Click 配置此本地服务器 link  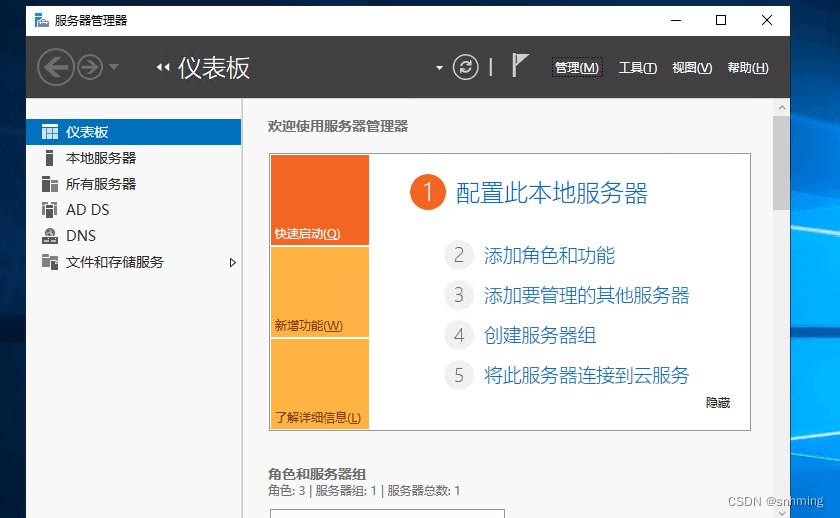click(551, 193)
